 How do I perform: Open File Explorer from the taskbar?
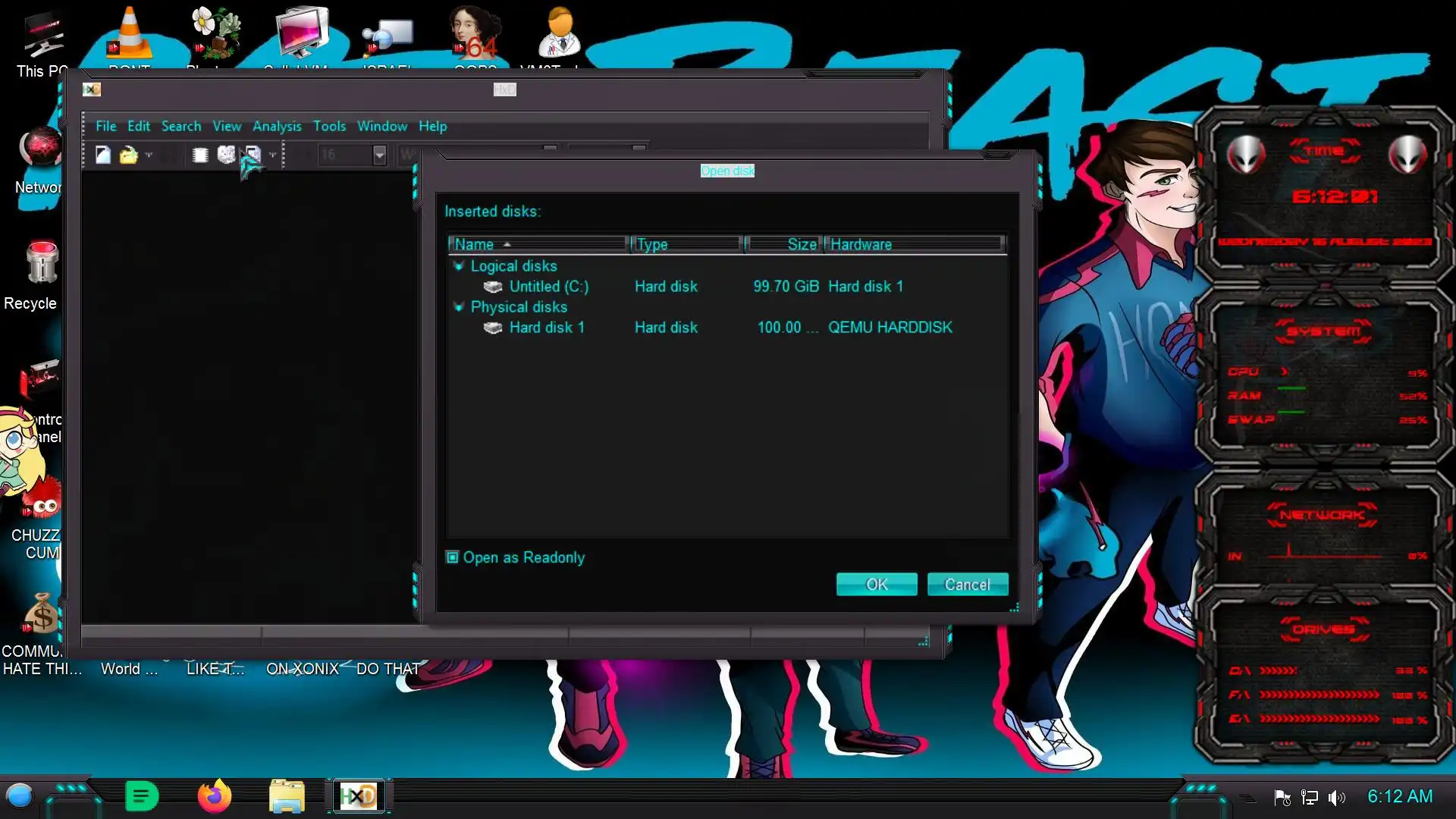click(287, 796)
